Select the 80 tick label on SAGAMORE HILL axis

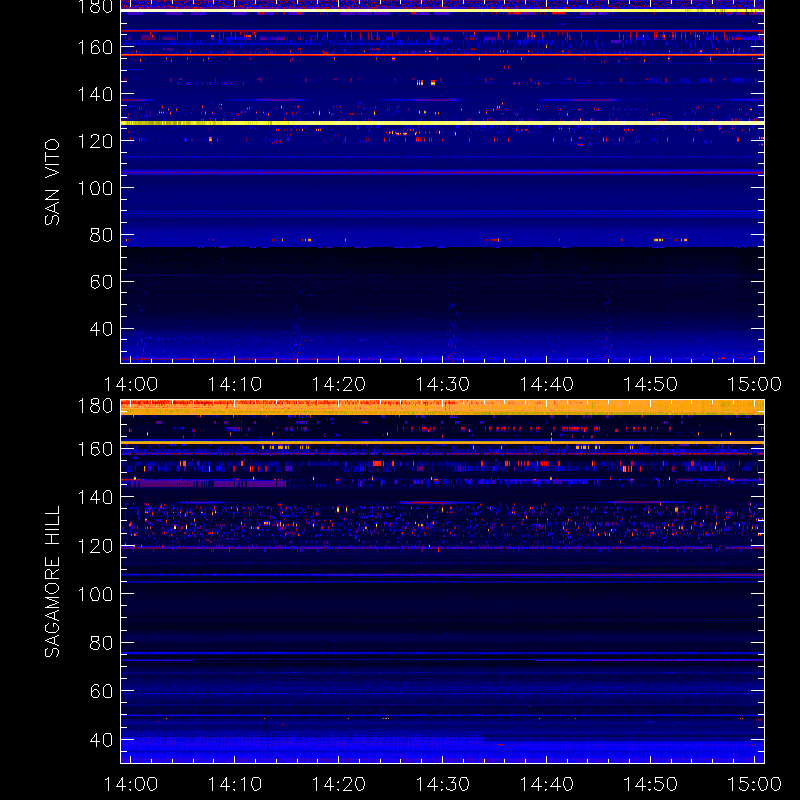101,643
